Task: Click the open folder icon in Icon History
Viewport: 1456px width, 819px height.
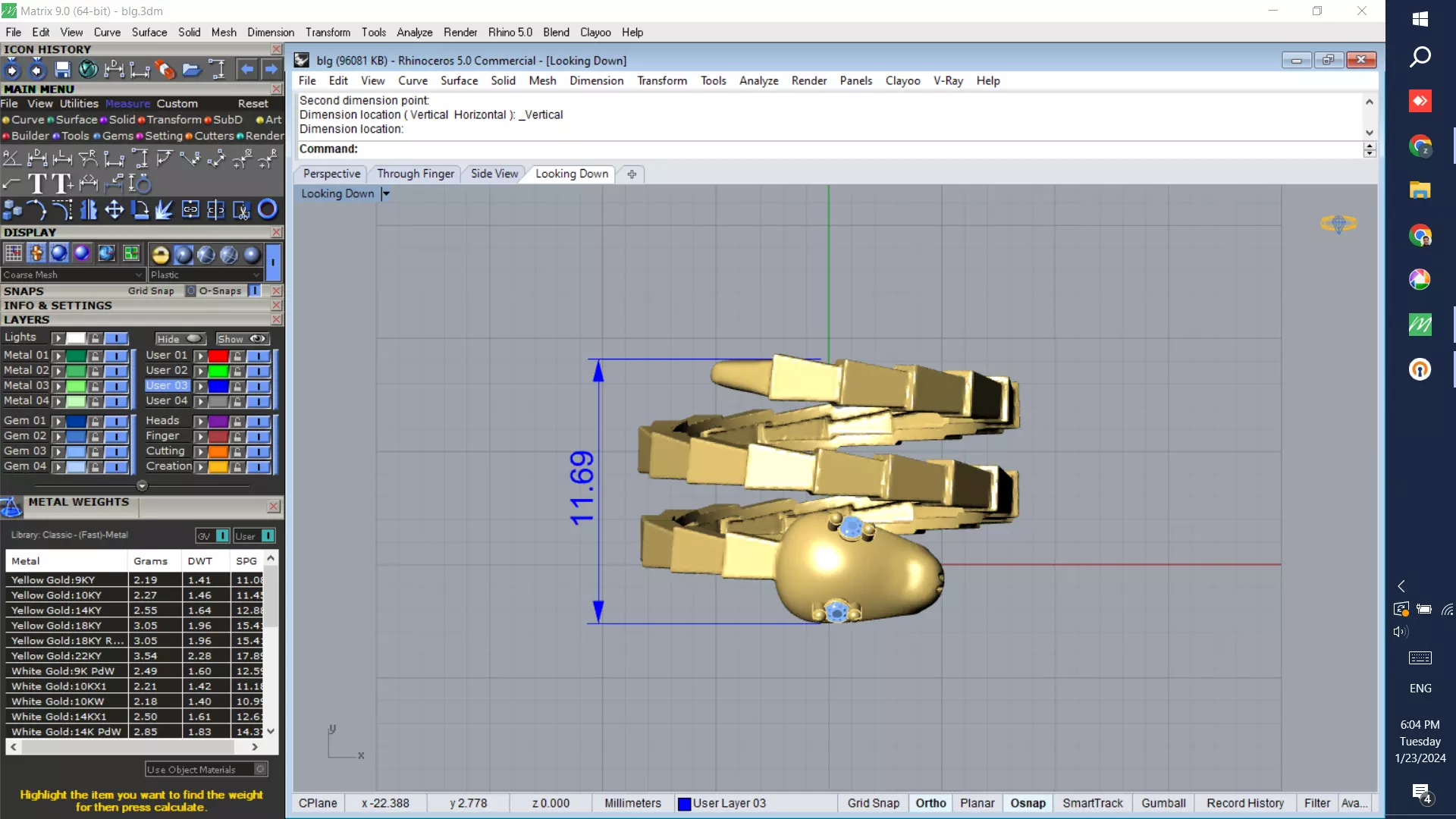Action: click(191, 70)
